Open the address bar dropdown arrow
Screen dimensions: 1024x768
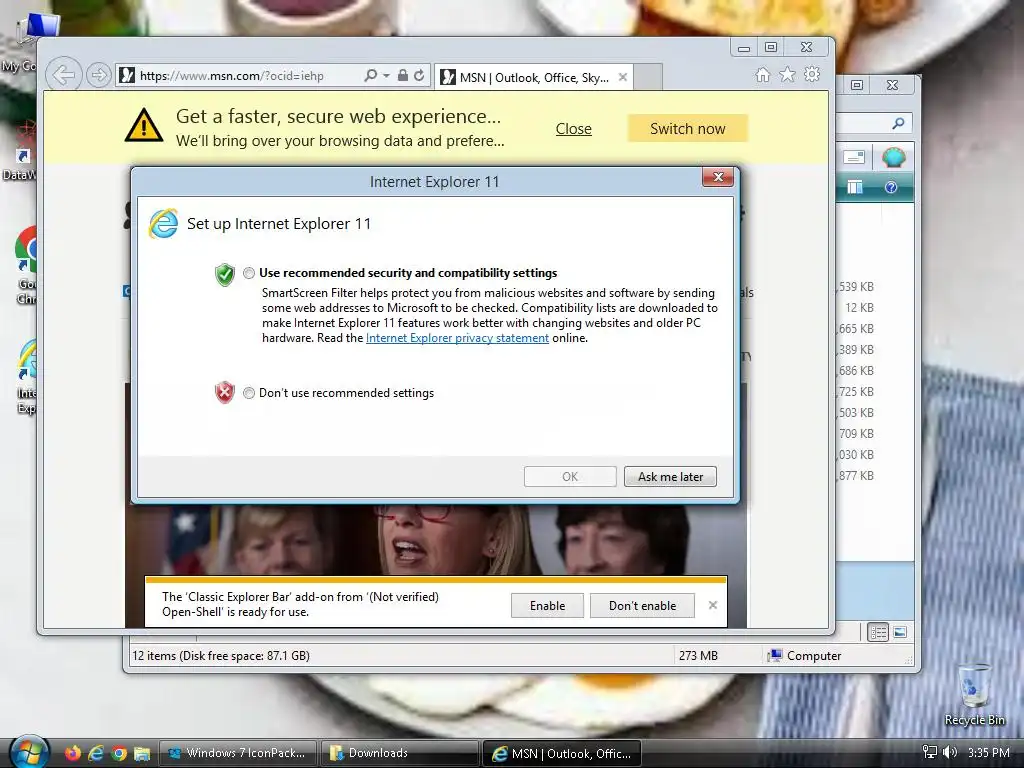click(x=387, y=76)
